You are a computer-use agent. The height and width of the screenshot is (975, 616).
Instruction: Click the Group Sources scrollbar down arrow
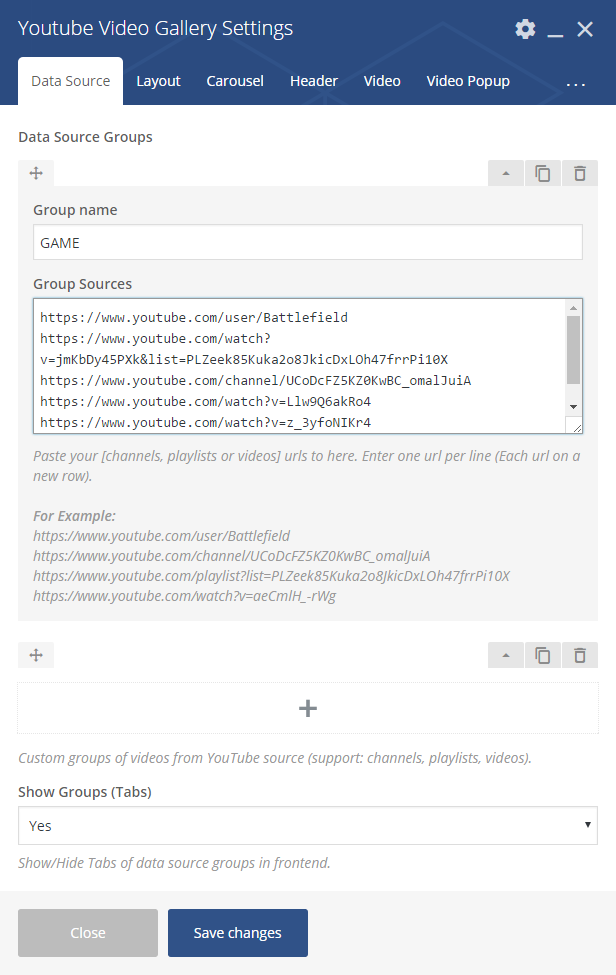pyautogui.click(x=573, y=407)
